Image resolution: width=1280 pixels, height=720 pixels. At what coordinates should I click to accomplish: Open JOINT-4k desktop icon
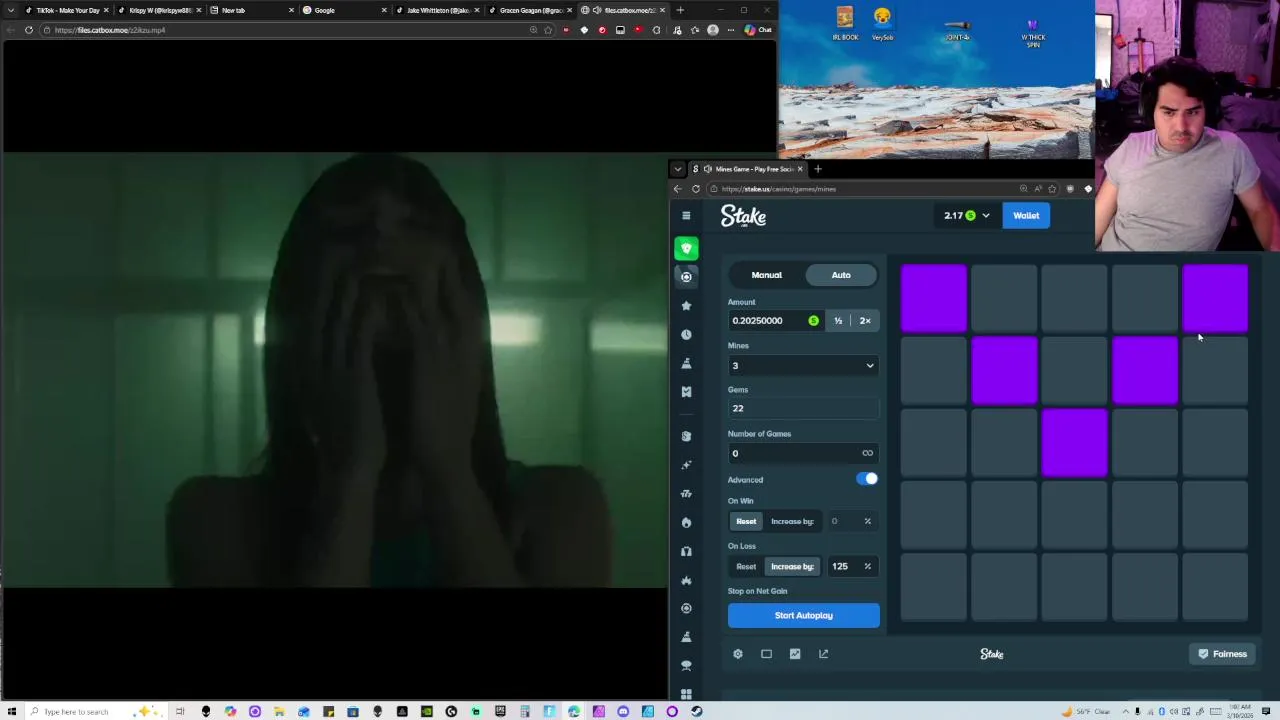click(x=957, y=30)
